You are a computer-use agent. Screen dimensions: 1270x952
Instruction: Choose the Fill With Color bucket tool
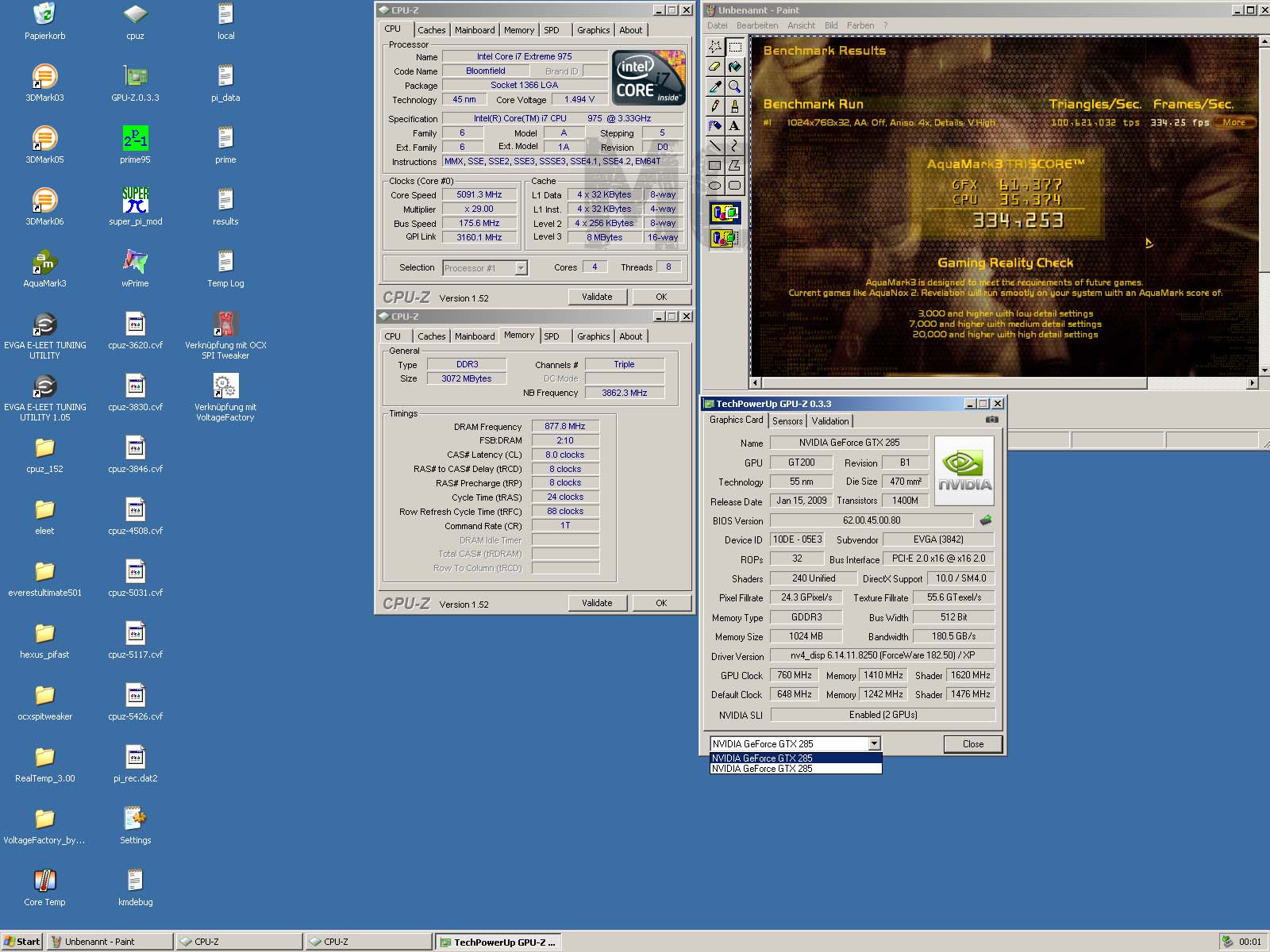tap(735, 67)
